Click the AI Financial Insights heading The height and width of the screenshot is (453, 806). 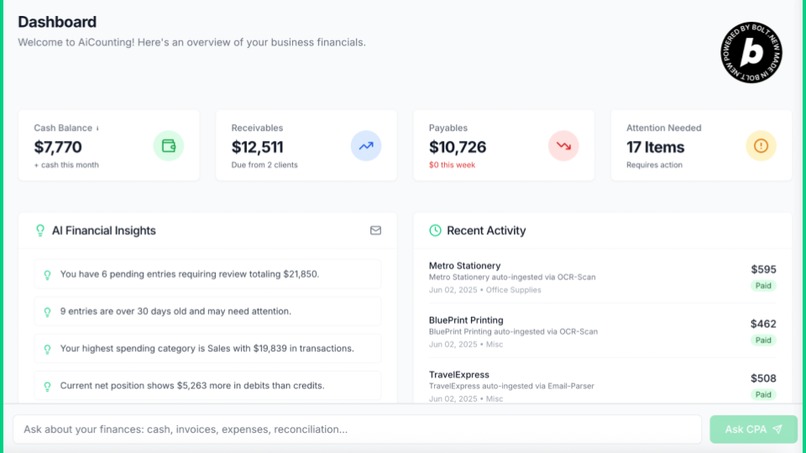pos(104,230)
